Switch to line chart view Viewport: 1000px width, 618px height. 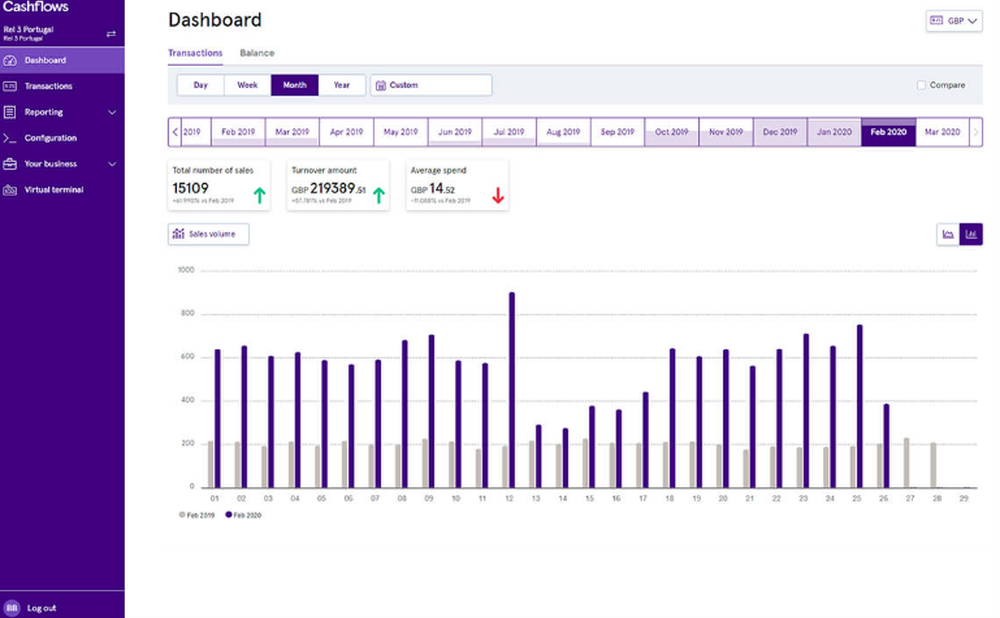[948, 234]
